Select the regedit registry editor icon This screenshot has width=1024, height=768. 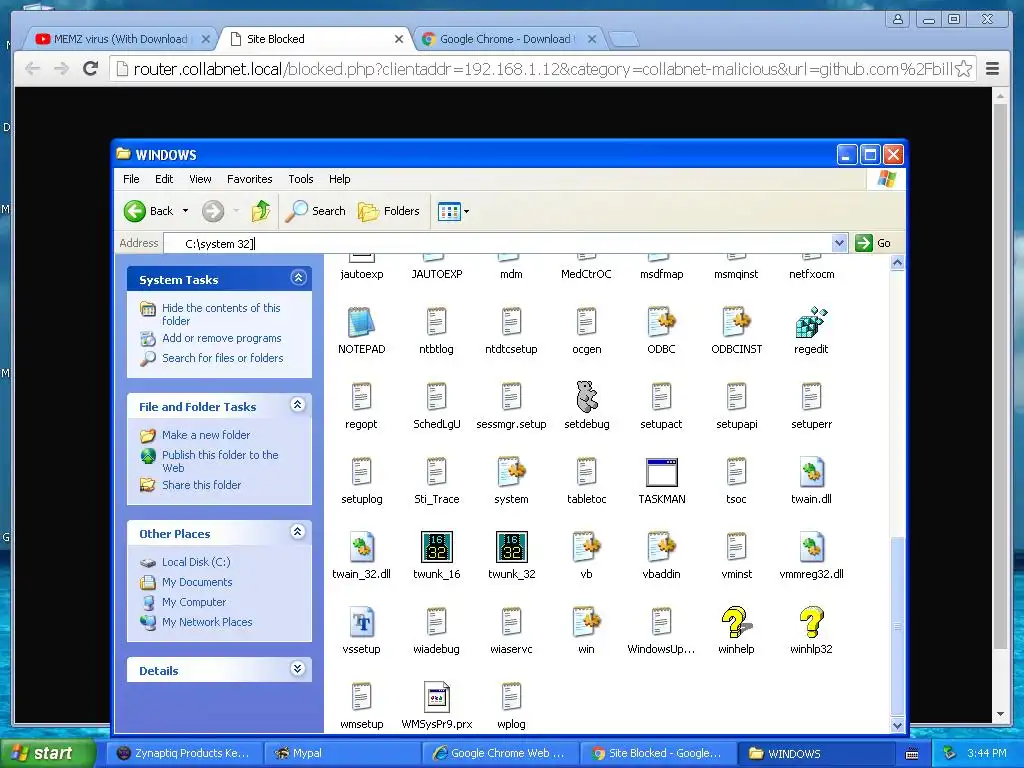tap(811, 322)
